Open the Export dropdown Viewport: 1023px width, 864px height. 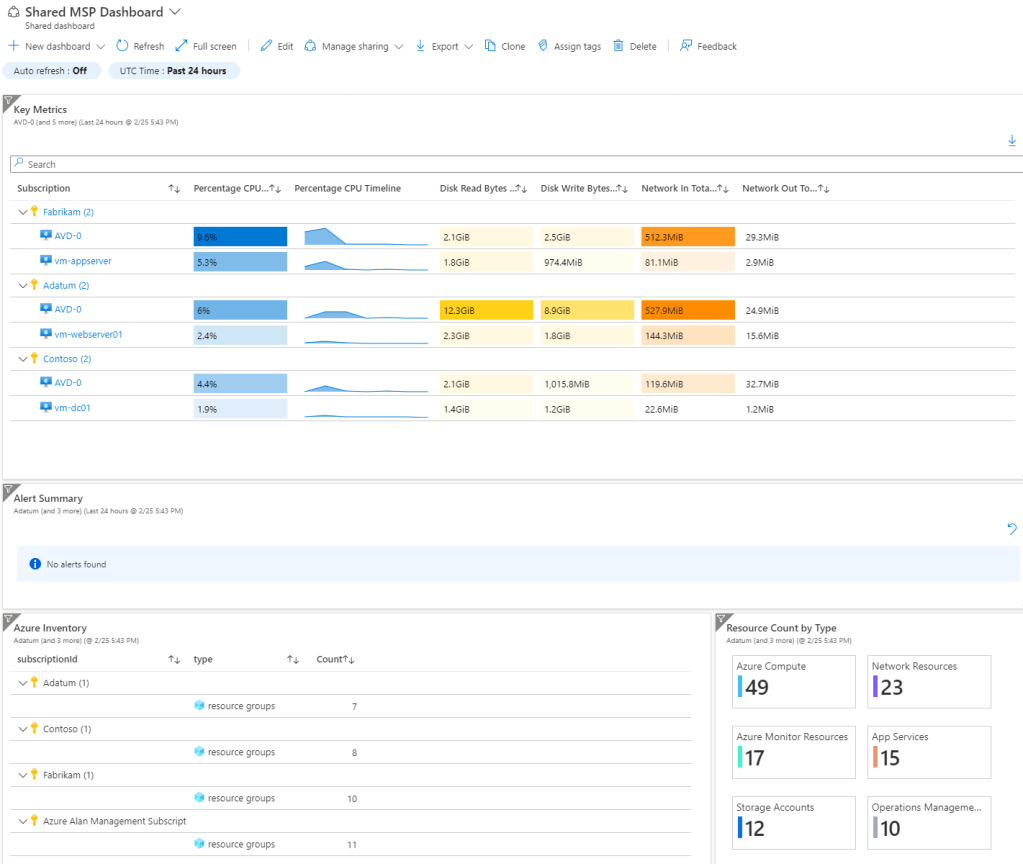444,46
